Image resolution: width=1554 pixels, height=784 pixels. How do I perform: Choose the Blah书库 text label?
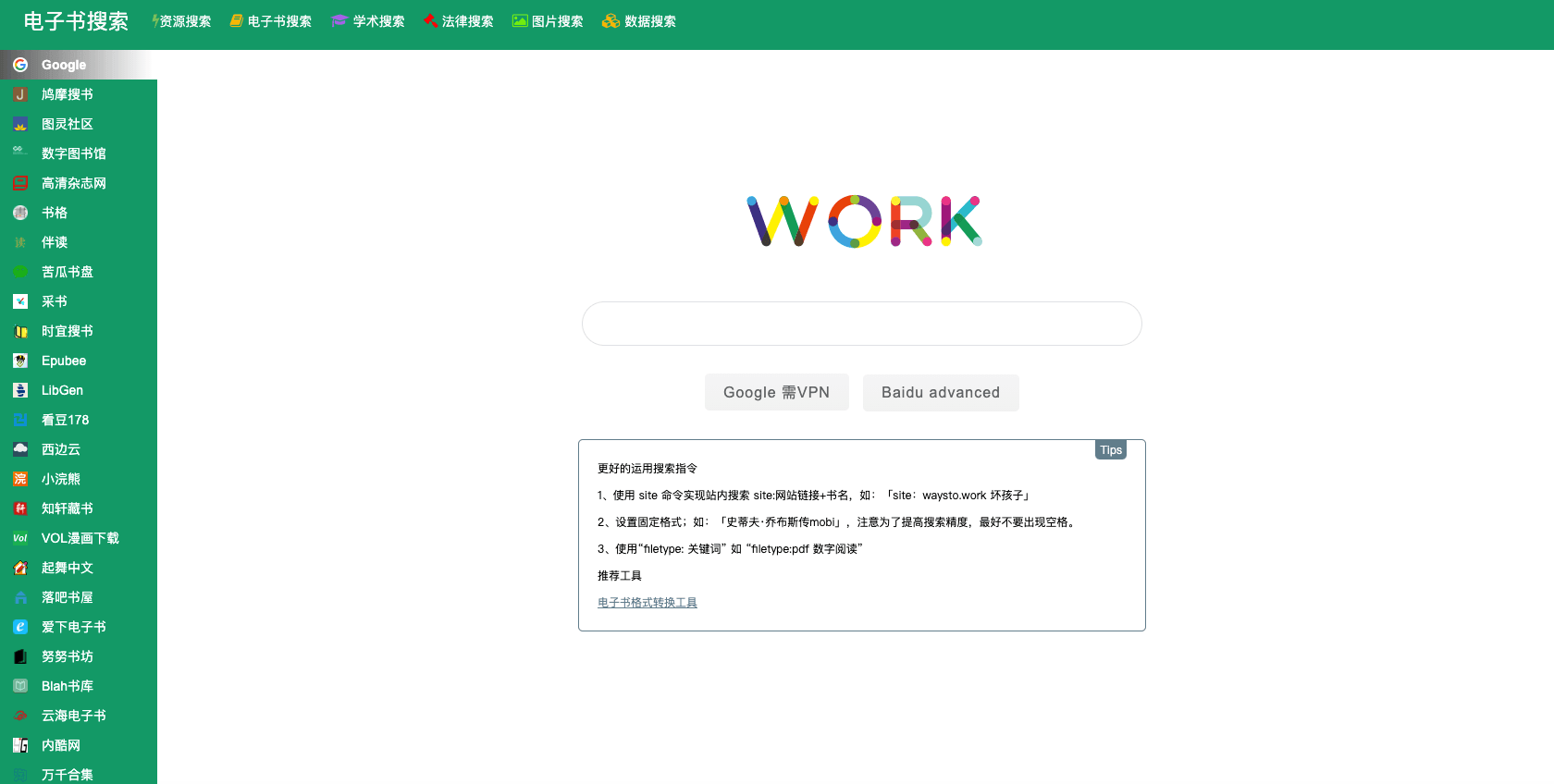(x=68, y=686)
